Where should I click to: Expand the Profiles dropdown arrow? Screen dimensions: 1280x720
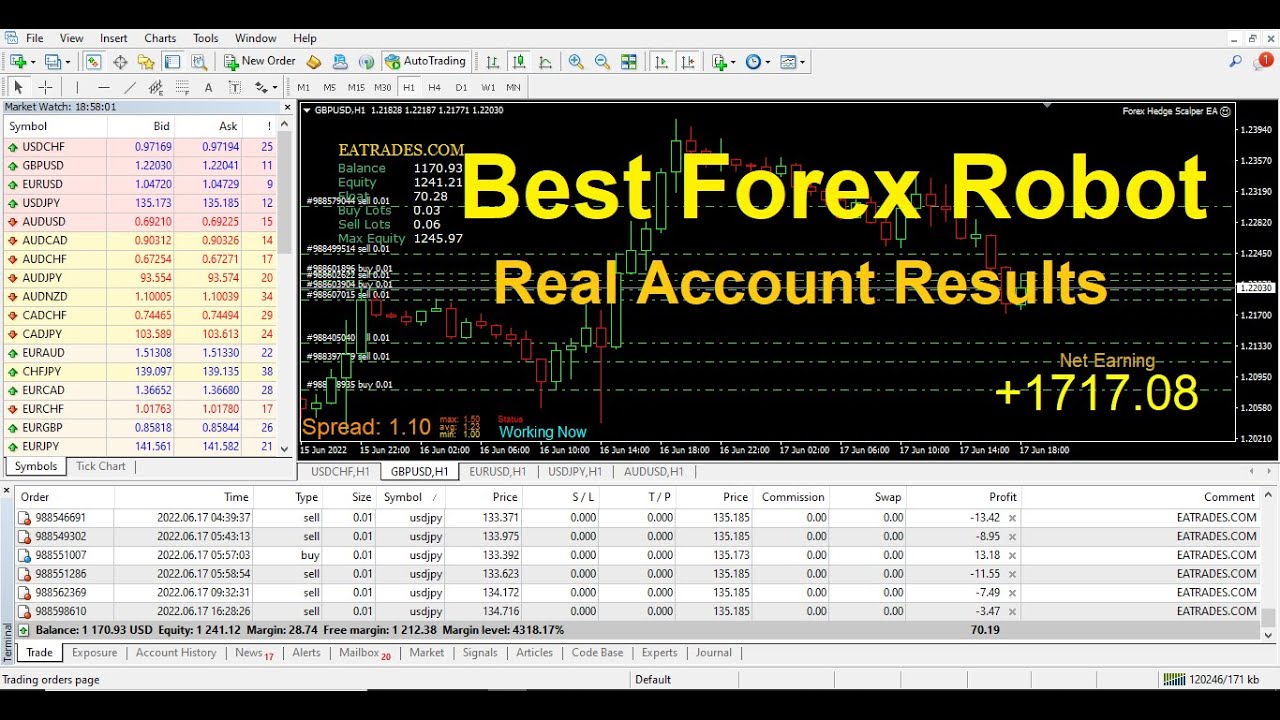(67, 62)
